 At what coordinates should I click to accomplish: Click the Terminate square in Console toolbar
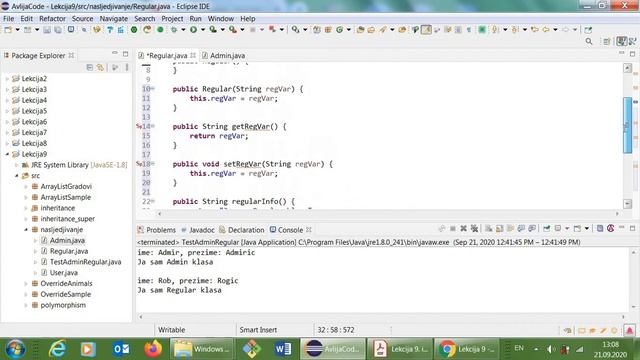(x=453, y=229)
